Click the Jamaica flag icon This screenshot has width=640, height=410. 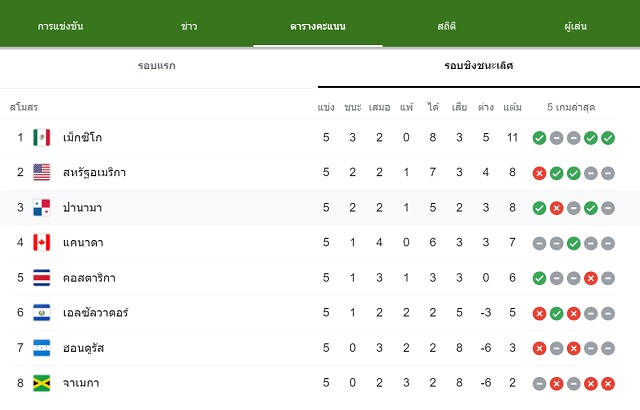pos(42,383)
